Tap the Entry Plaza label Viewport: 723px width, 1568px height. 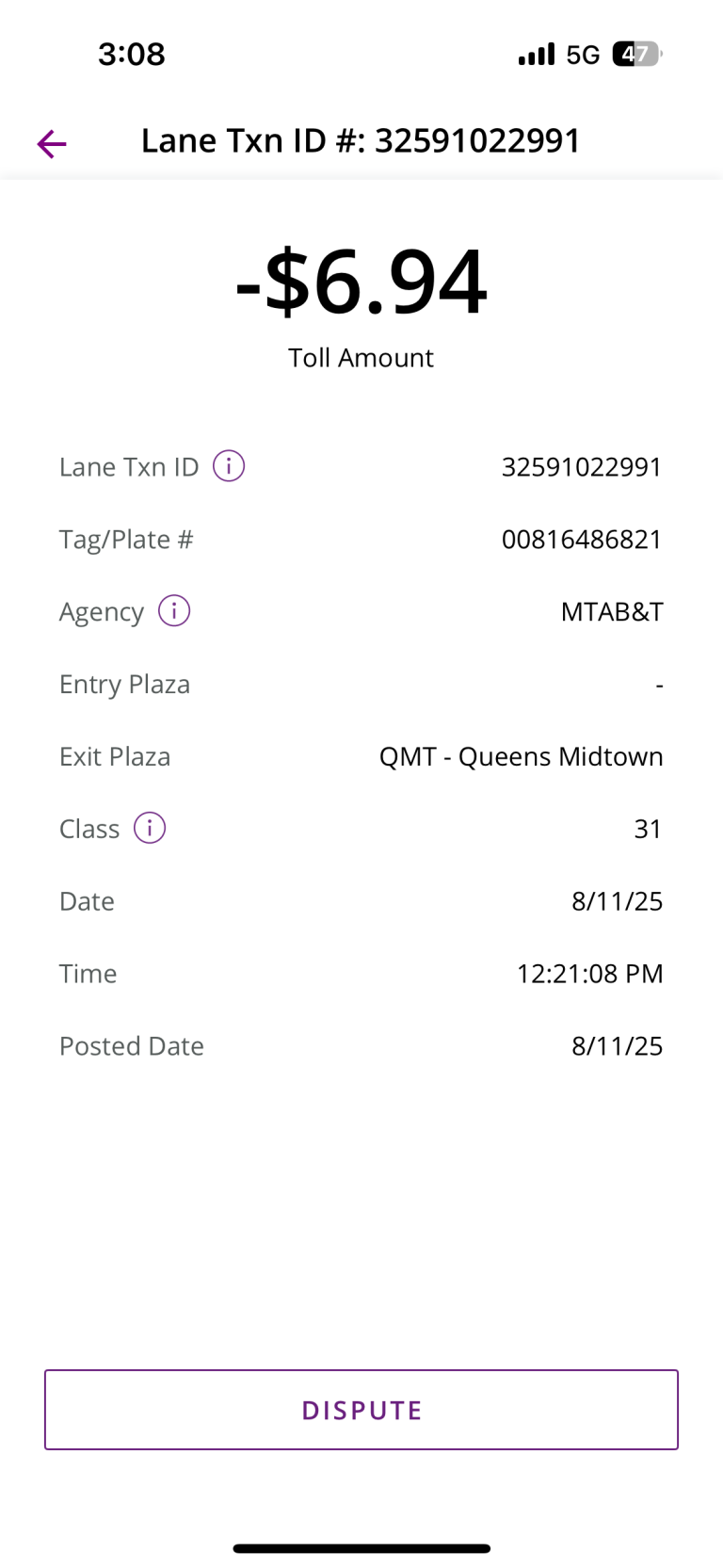pyautogui.click(x=124, y=685)
